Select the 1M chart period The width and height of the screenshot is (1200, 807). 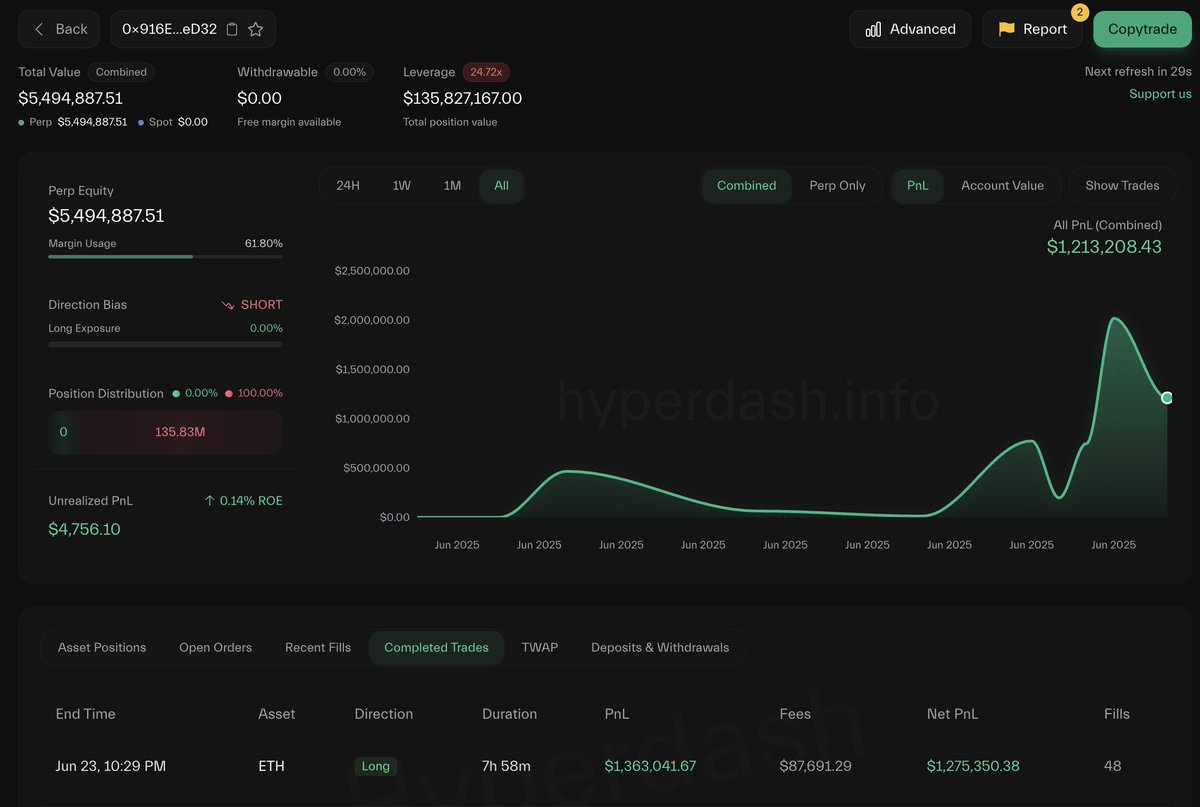coord(452,185)
